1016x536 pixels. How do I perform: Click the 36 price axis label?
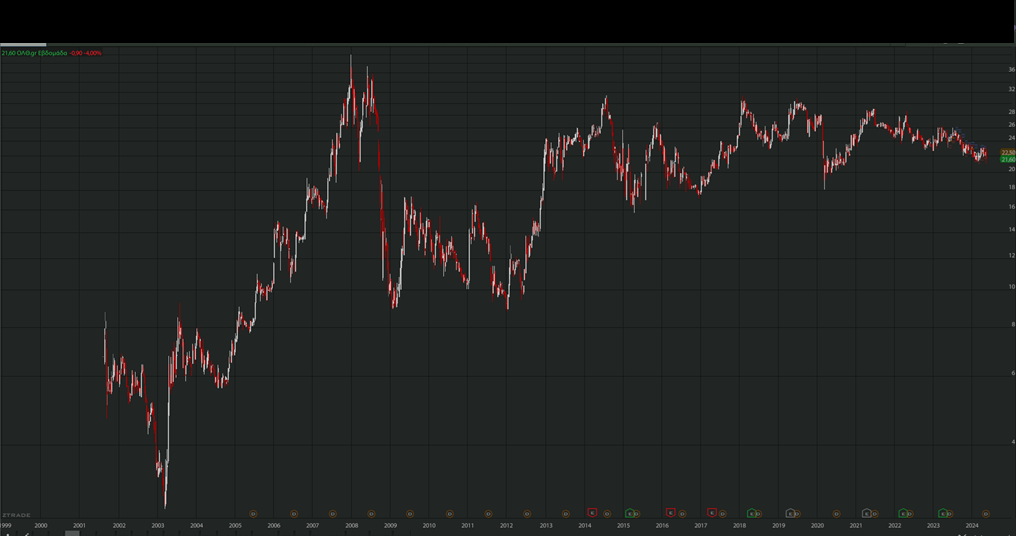click(x=1011, y=69)
